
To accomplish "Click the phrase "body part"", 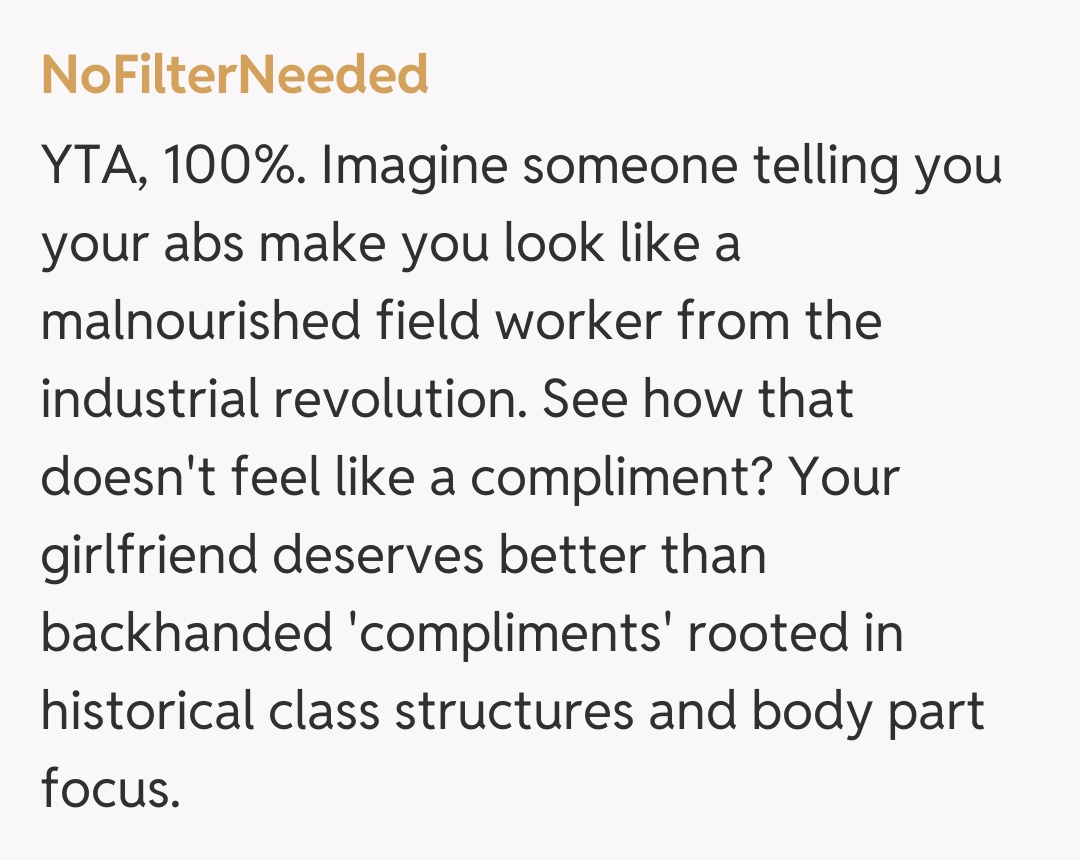I will pos(868,711).
